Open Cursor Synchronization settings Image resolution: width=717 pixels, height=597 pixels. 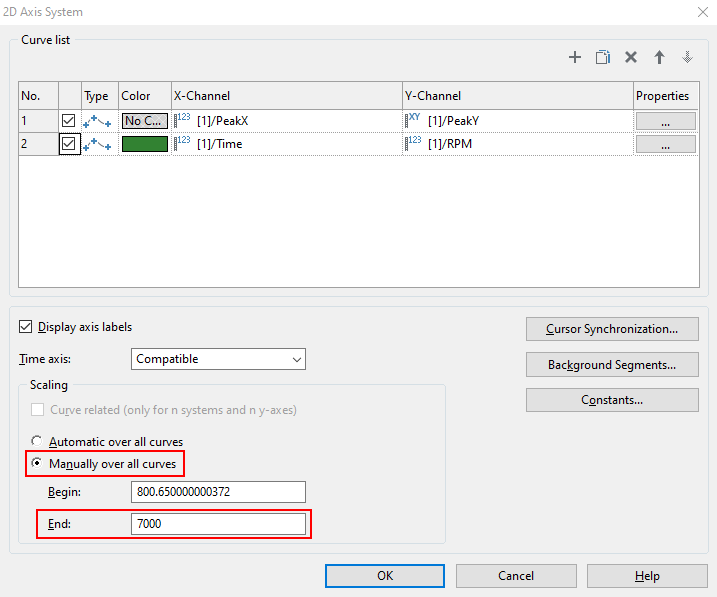[x=612, y=329]
